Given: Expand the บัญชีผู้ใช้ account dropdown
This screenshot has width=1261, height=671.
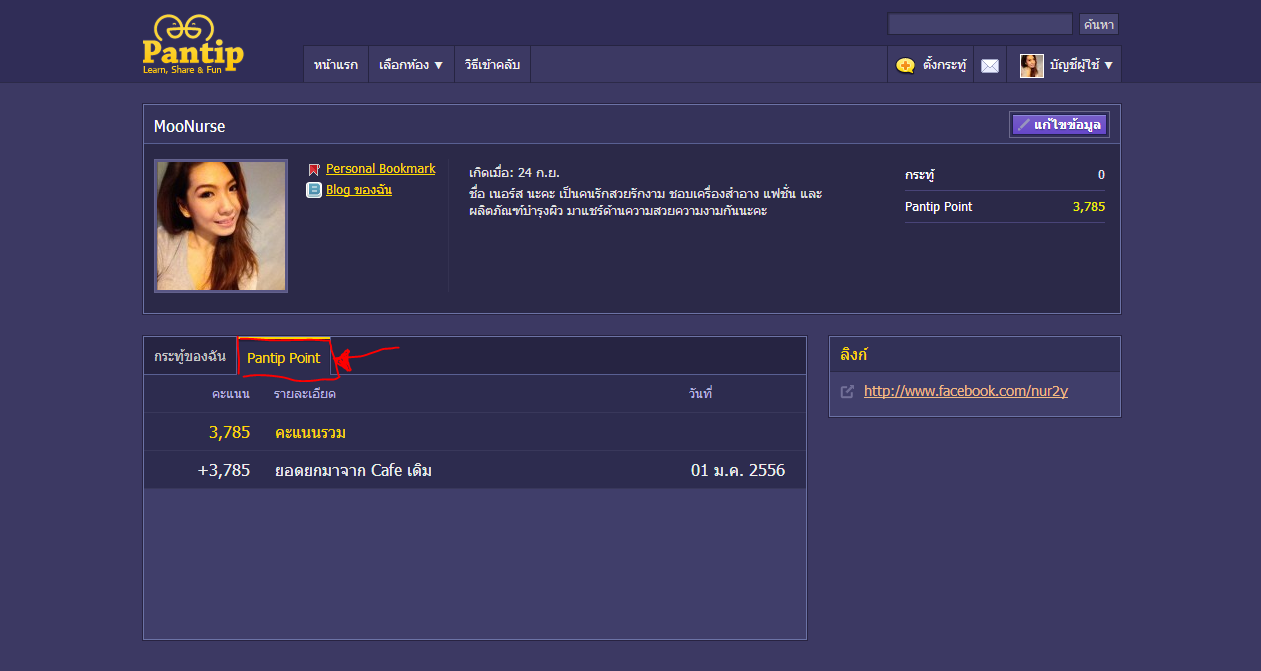Looking at the screenshot, I should click(1064, 64).
